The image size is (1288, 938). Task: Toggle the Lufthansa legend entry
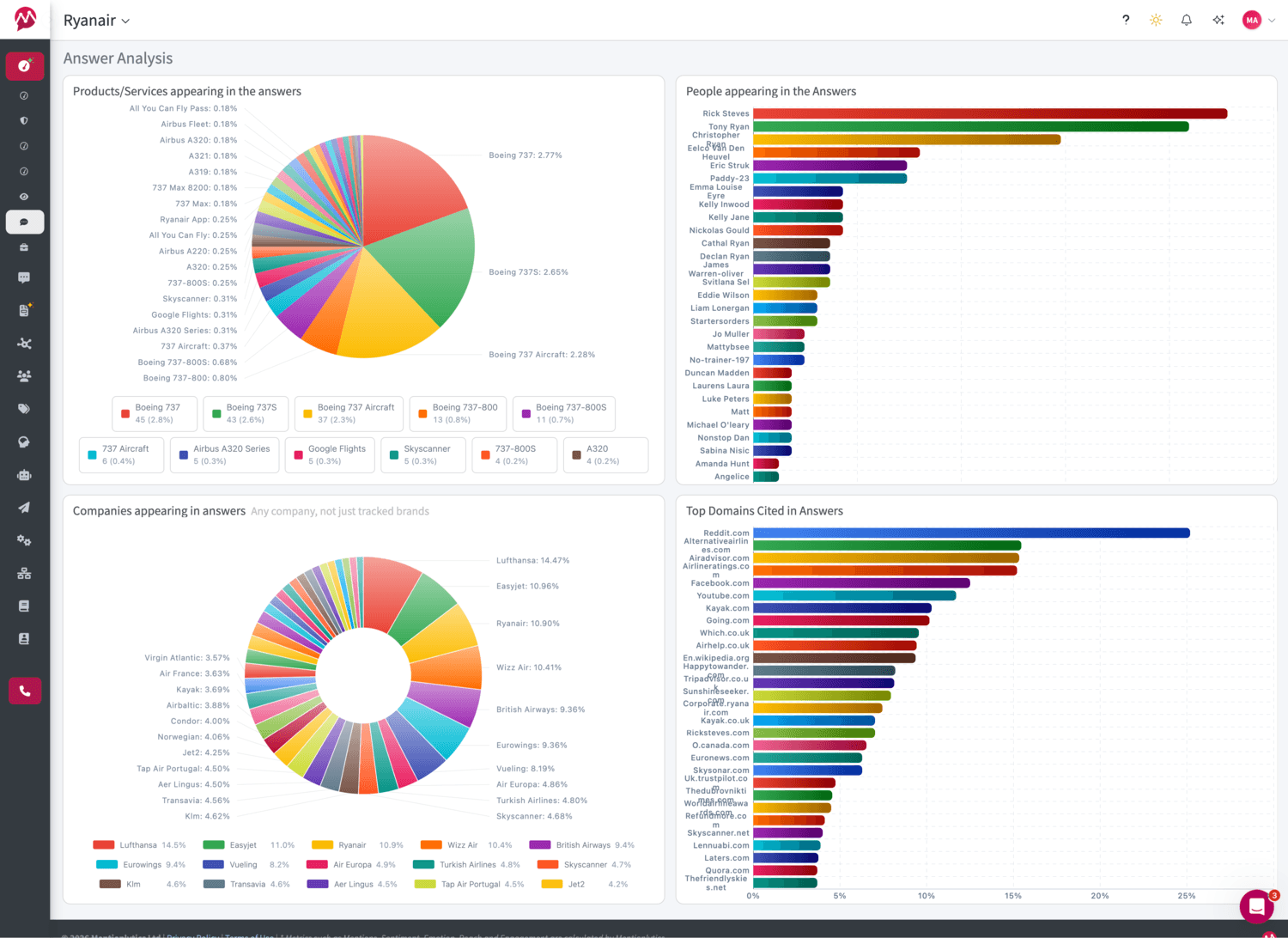click(x=139, y=845)
